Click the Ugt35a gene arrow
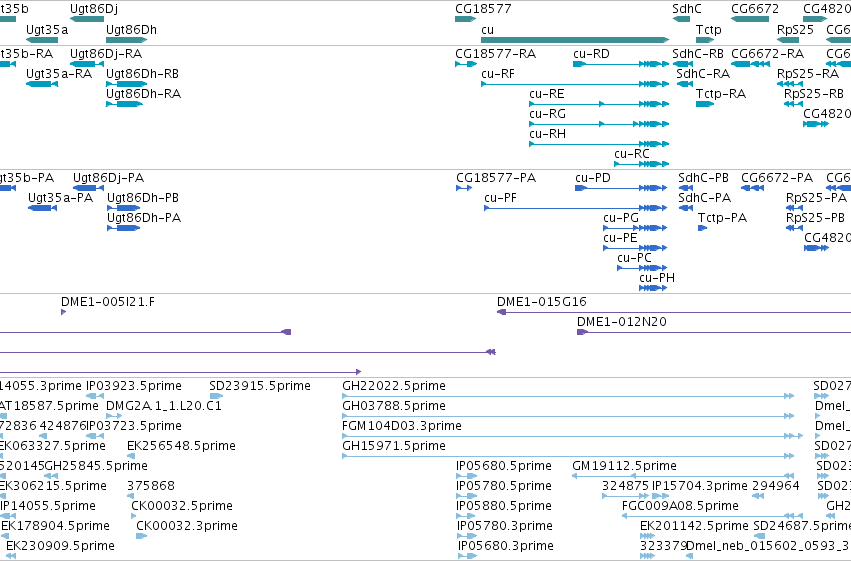 pos(42,40)
